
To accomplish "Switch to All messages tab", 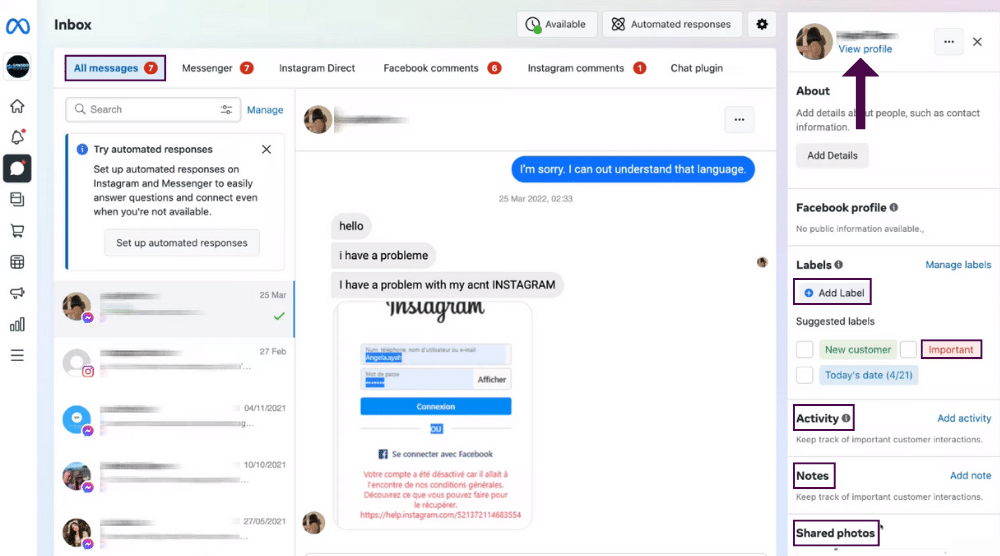I will tap(115, 68).
